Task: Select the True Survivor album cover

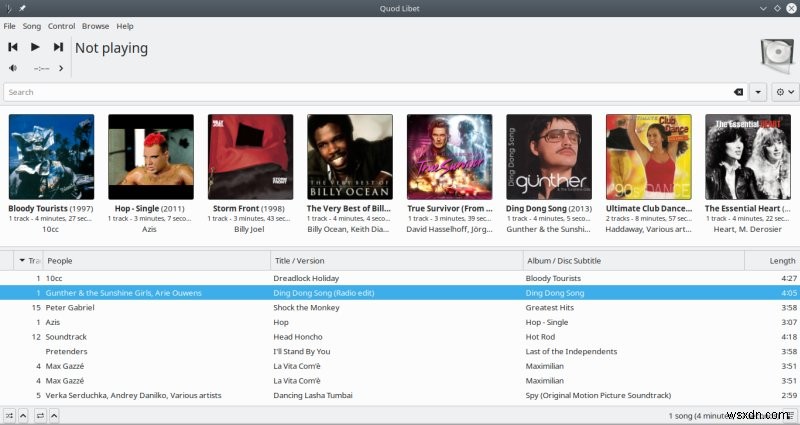Action: pos(449,157)
